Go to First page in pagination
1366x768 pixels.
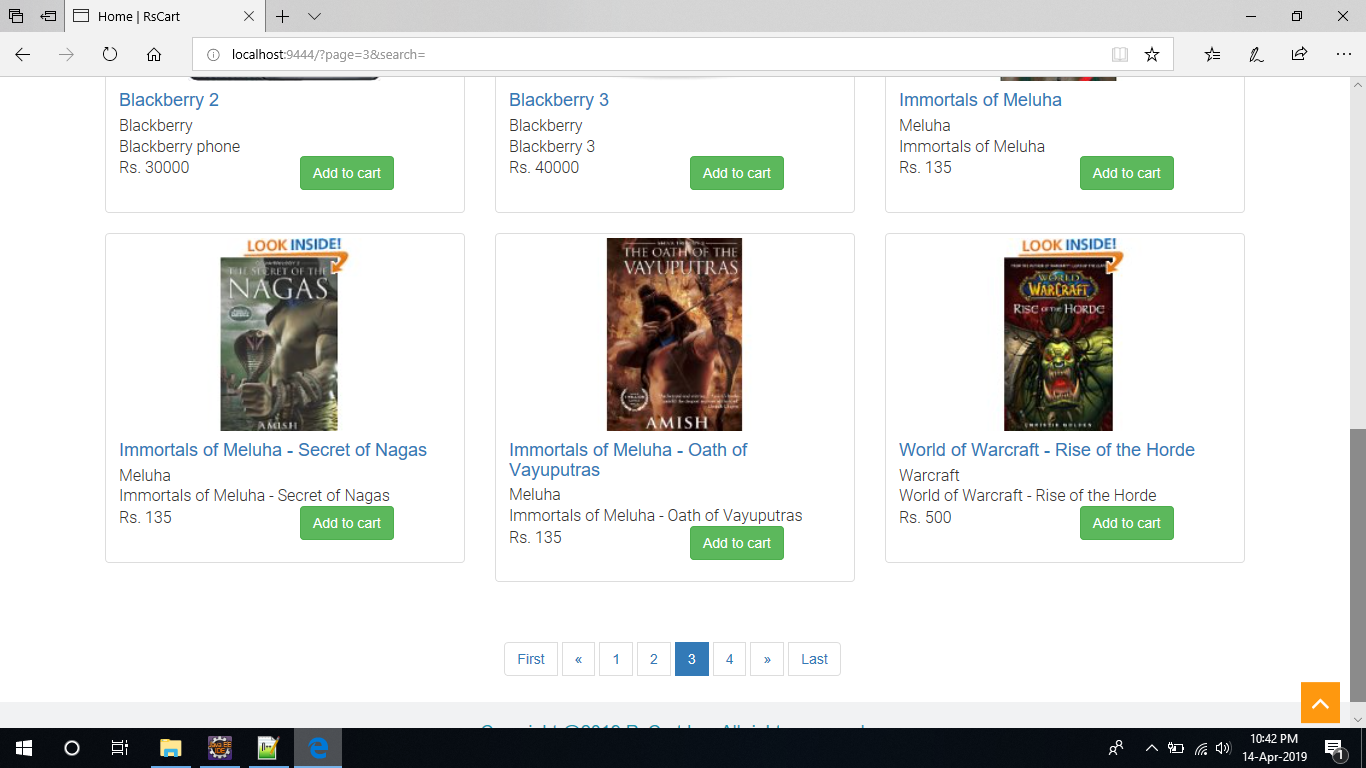[531, 659]
